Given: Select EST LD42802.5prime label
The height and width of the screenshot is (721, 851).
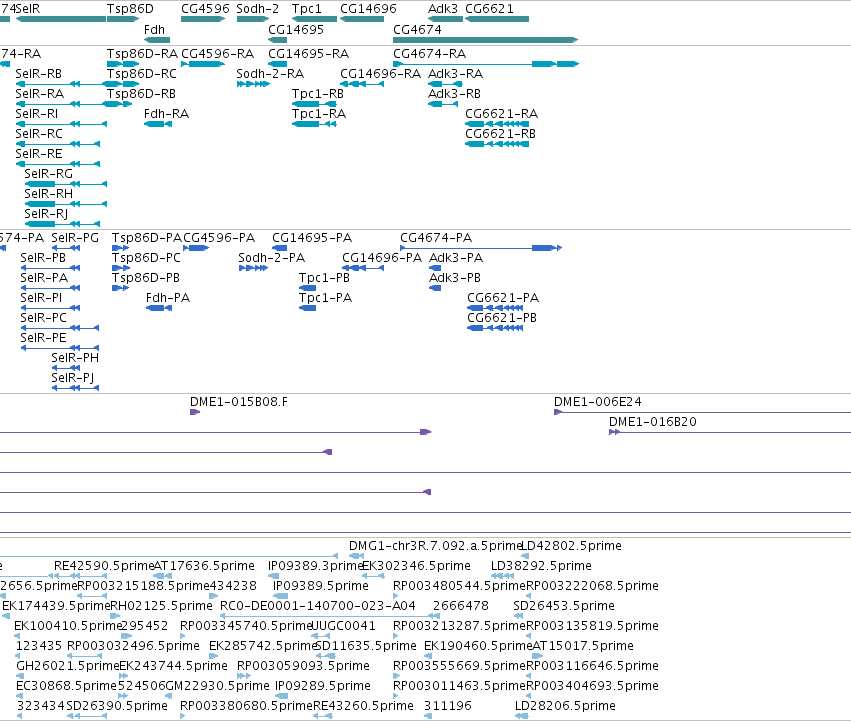Looking at the screenshot, I should 571,546.
